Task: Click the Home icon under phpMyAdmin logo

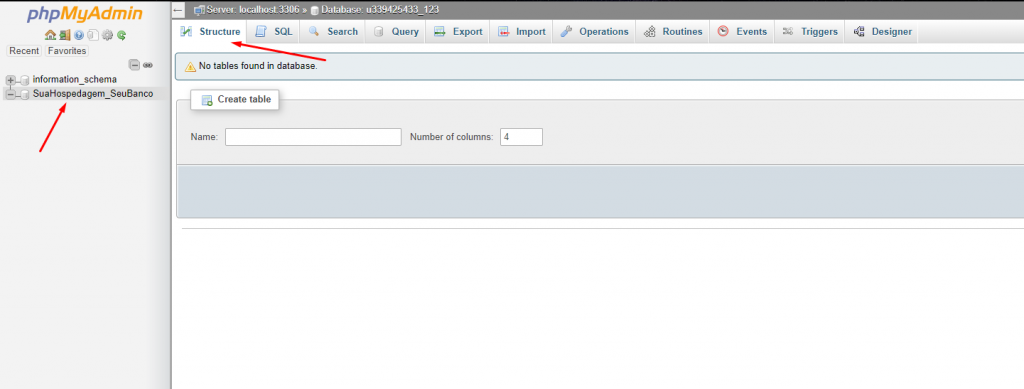Action: tap(50, 35)
